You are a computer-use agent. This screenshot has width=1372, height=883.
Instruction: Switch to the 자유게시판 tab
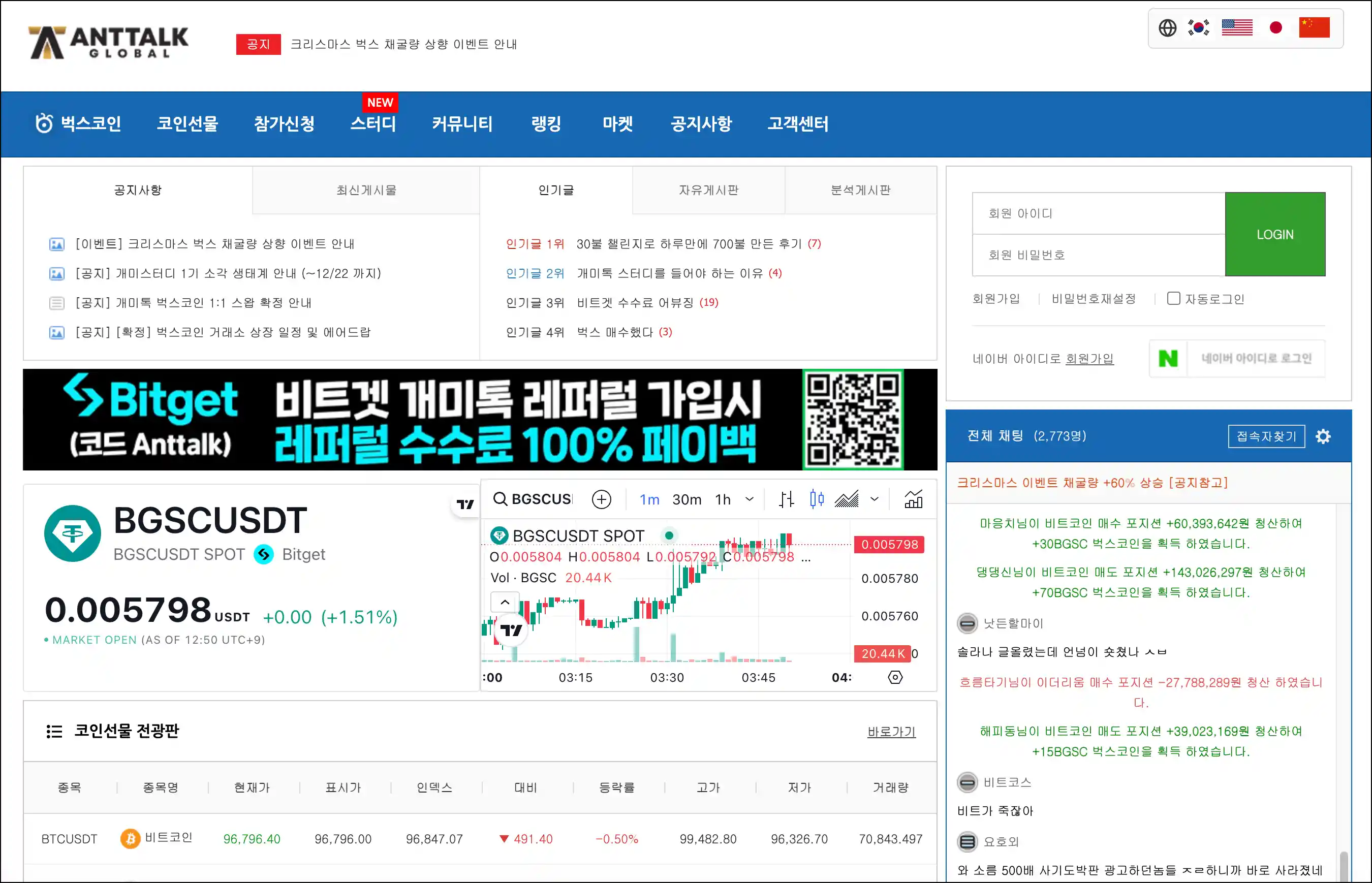(709, 191)
